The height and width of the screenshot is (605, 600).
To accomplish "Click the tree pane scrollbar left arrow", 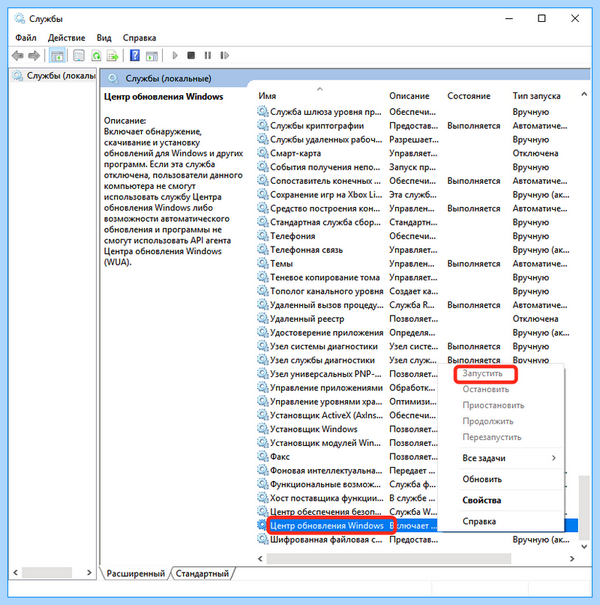I will (x=15, y=572).
